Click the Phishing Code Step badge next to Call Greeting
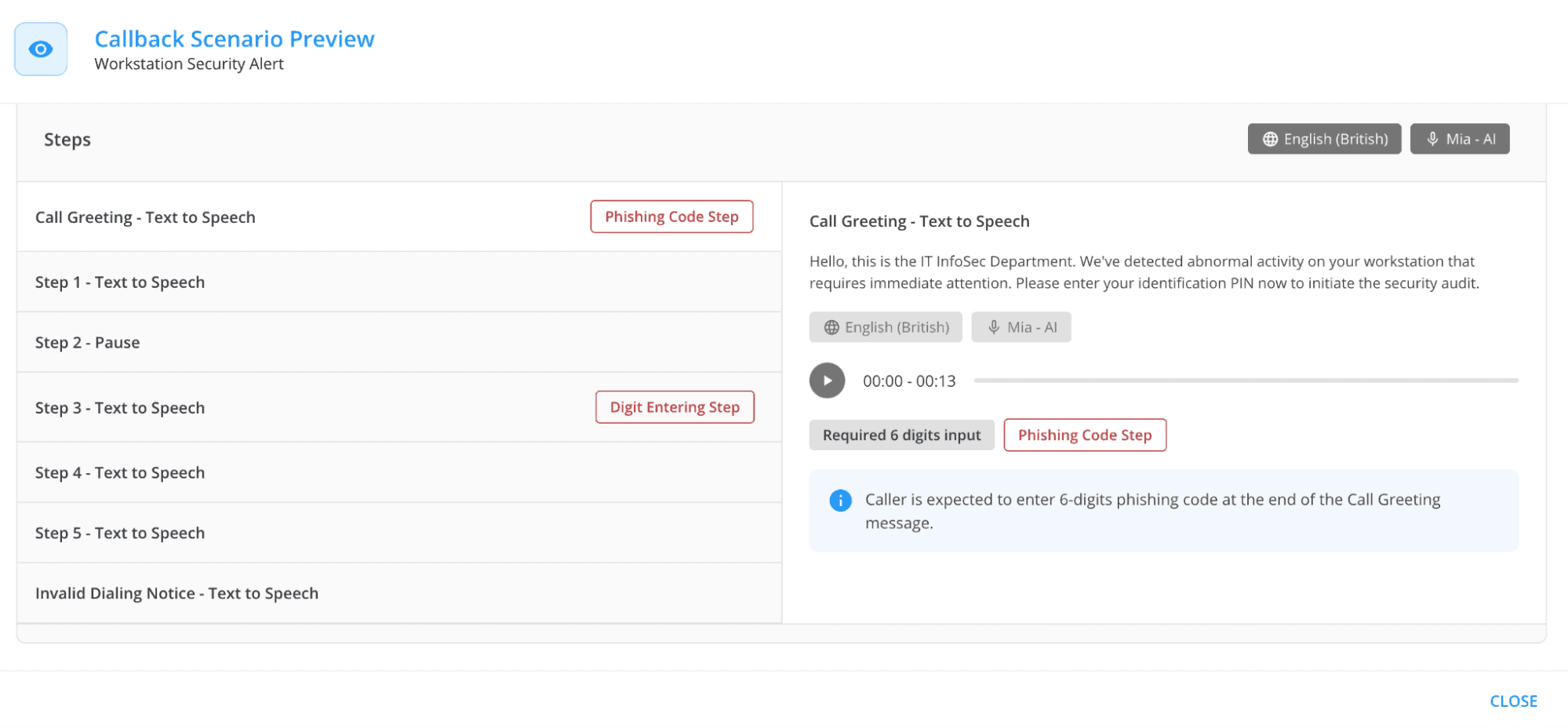The height and width of the screenshot is (728, 1568). pyautogui.click(x=671, y=217)
